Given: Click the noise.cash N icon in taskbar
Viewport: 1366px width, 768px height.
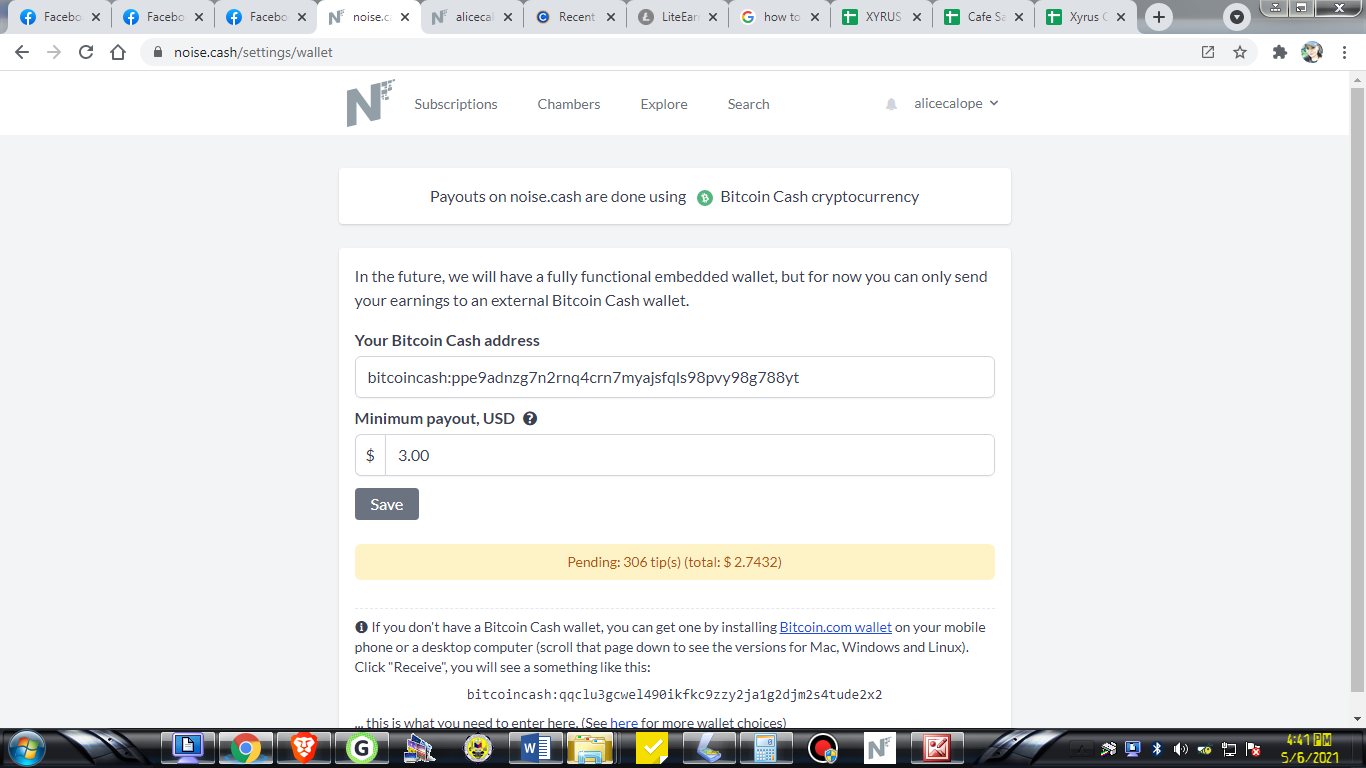Looking at the screenshot, I should (x=880, y=748).
